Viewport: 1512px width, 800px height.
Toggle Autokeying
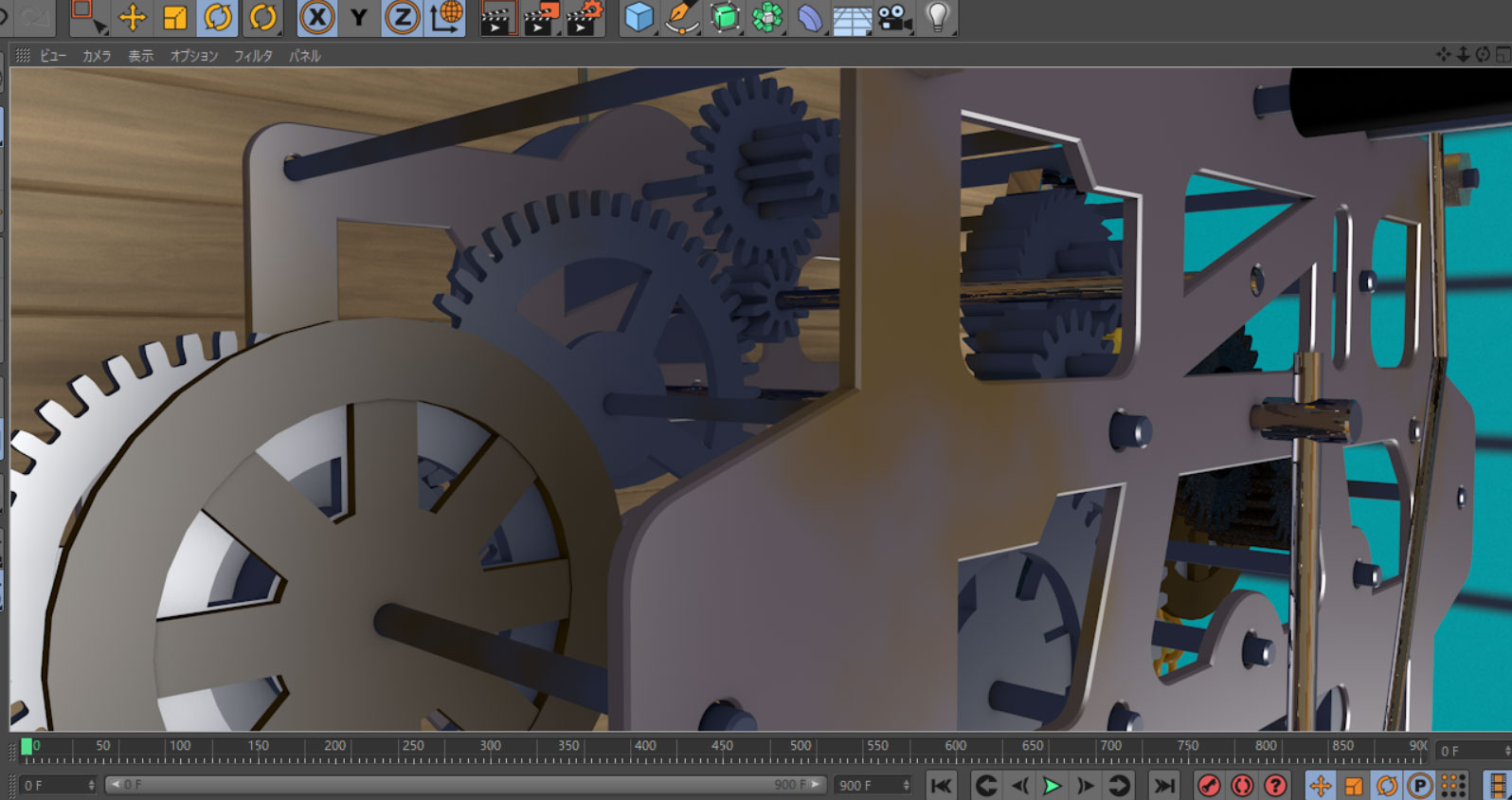[x=1242, y=786]
